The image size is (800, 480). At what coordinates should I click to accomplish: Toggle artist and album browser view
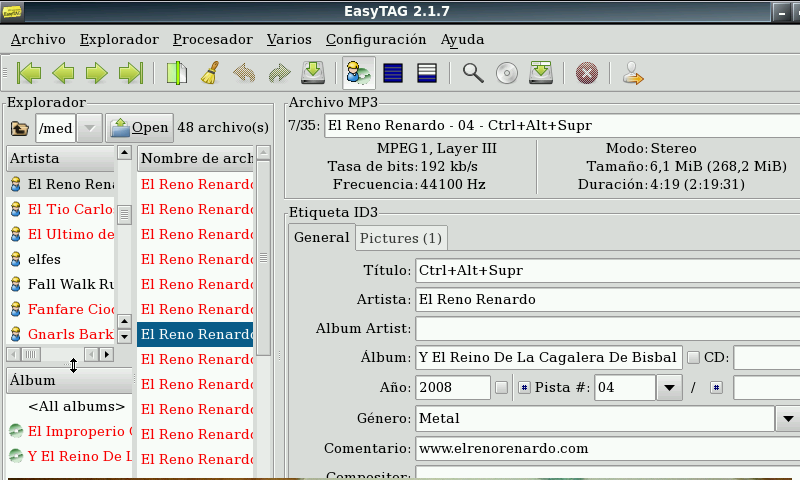click(359, 73)
